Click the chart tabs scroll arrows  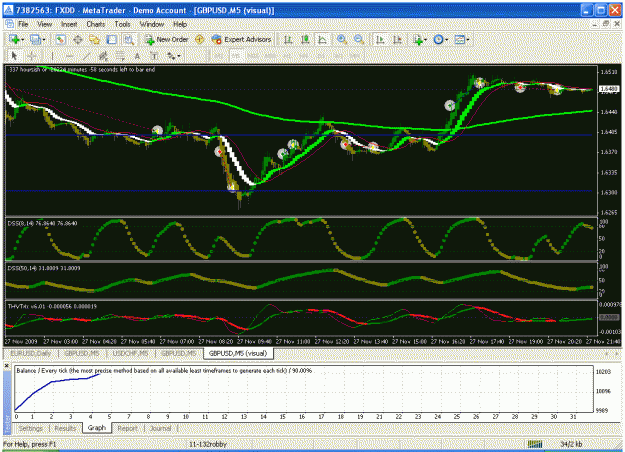point(611,353)
